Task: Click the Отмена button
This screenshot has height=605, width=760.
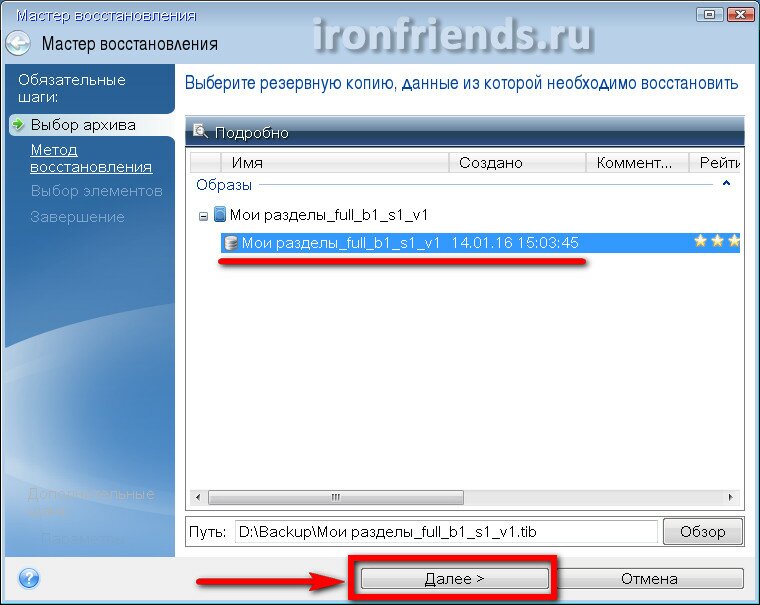Action: (x=649, y=578)
